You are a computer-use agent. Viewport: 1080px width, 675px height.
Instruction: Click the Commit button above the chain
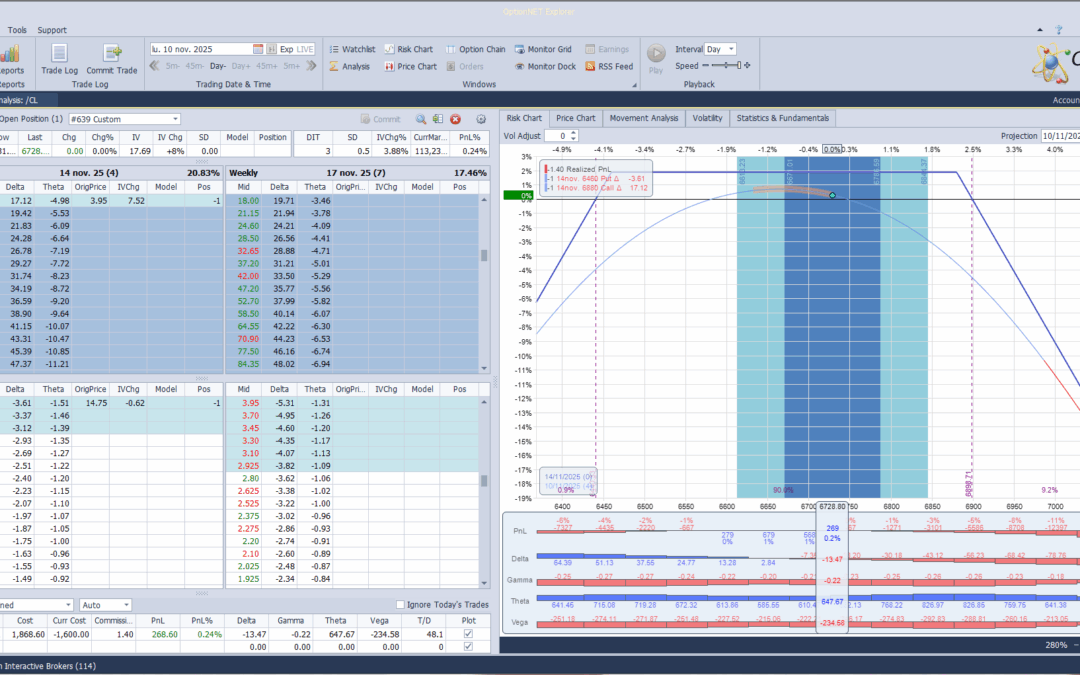pyautogui.click(x=380, y=119)
